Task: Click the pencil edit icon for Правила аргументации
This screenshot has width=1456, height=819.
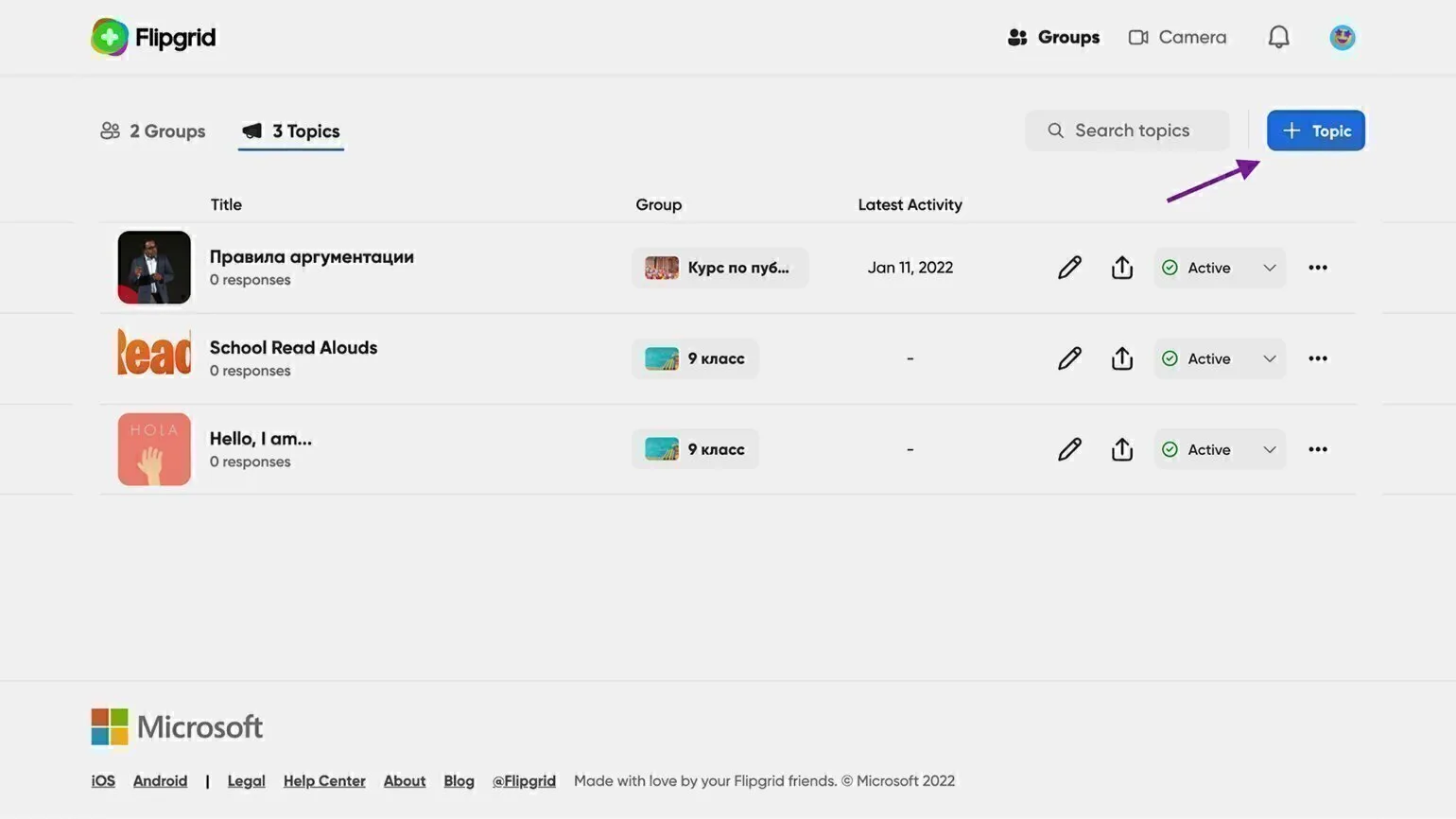Action: click(1069, 268)
